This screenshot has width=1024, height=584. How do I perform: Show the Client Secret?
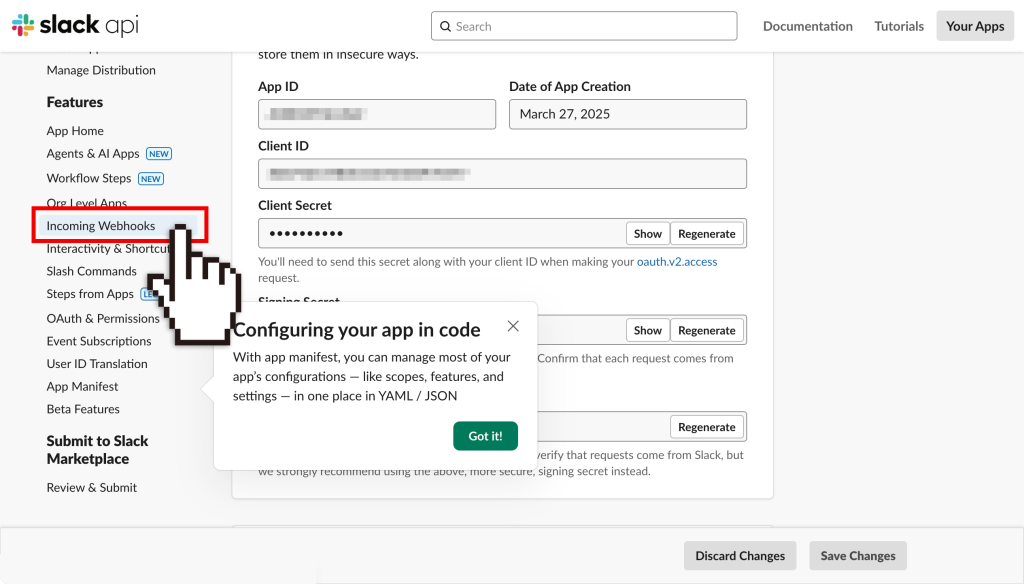tap(648, 234)
